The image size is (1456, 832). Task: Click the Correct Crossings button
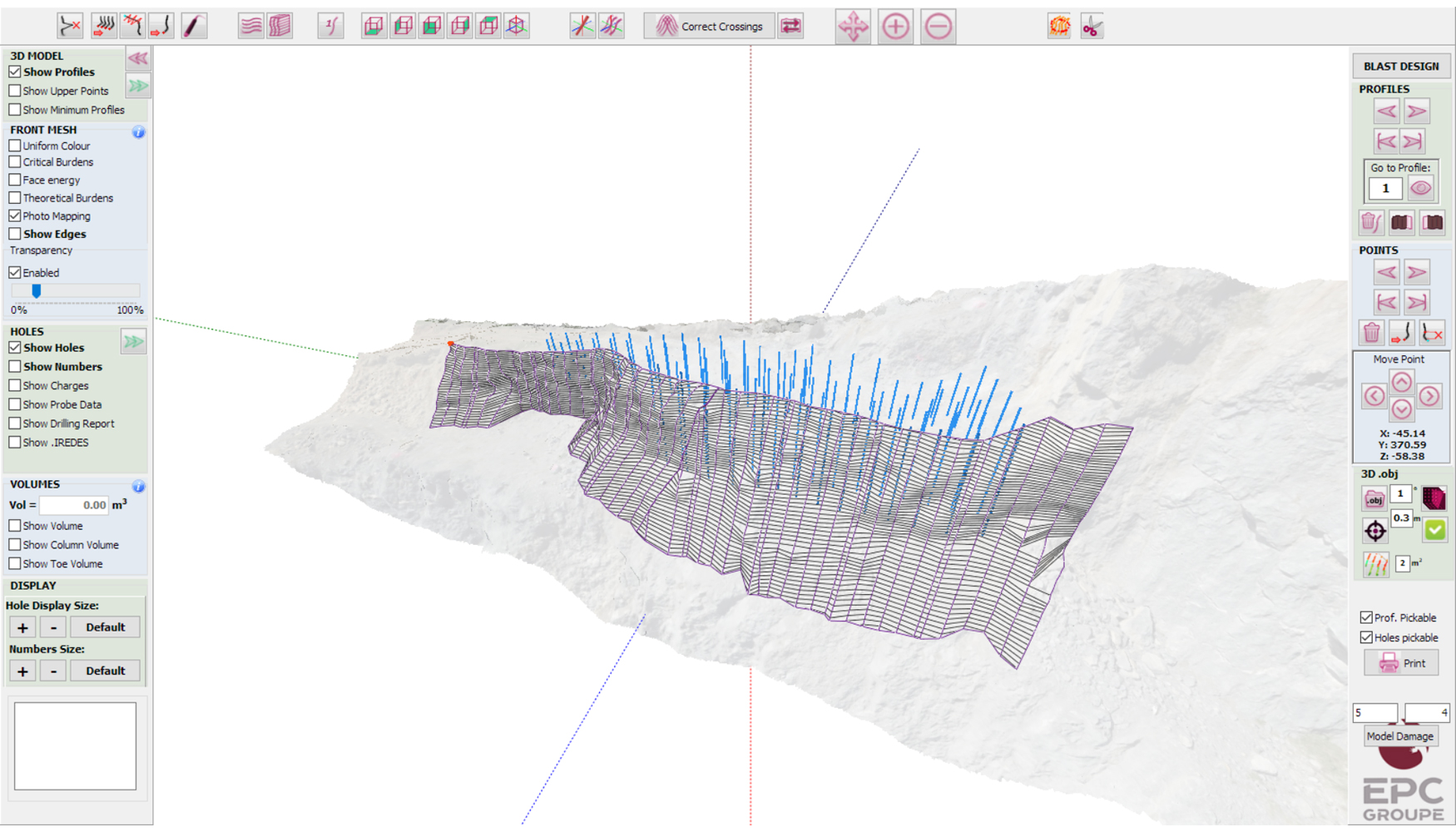click(709, 27)
